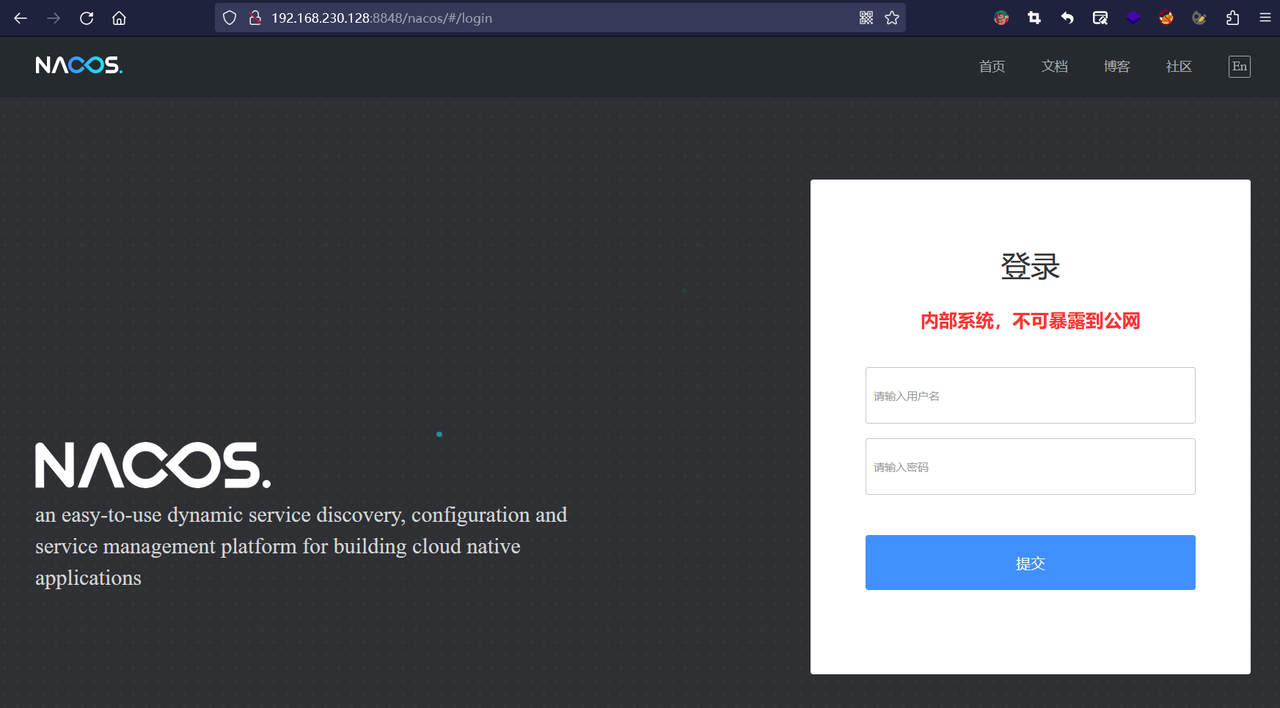Open the purple layered-diamond extension icon
1280x708 pixels.
pos(1133,18)
